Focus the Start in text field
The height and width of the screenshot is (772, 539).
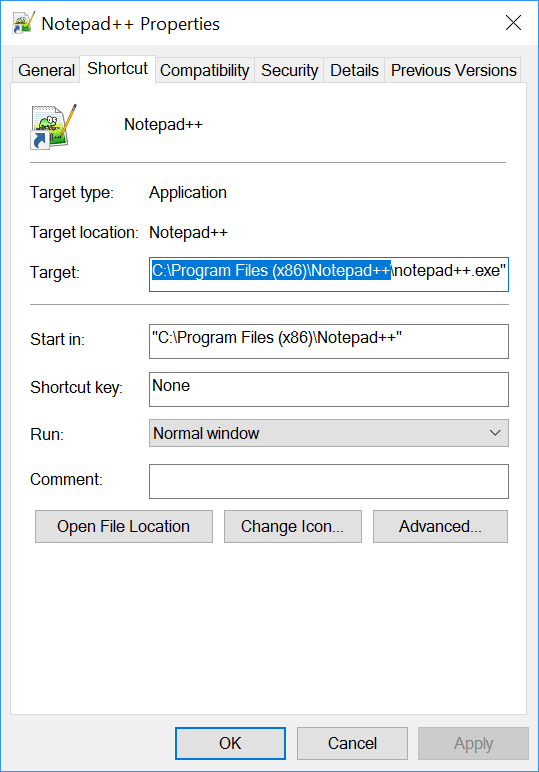(329, 341)
